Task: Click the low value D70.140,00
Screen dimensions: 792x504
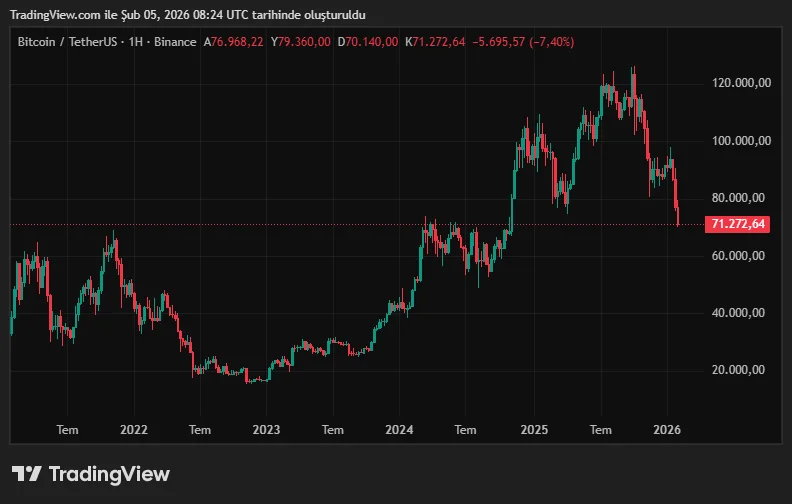Action: pyautogui.click(x=368, y=42)
